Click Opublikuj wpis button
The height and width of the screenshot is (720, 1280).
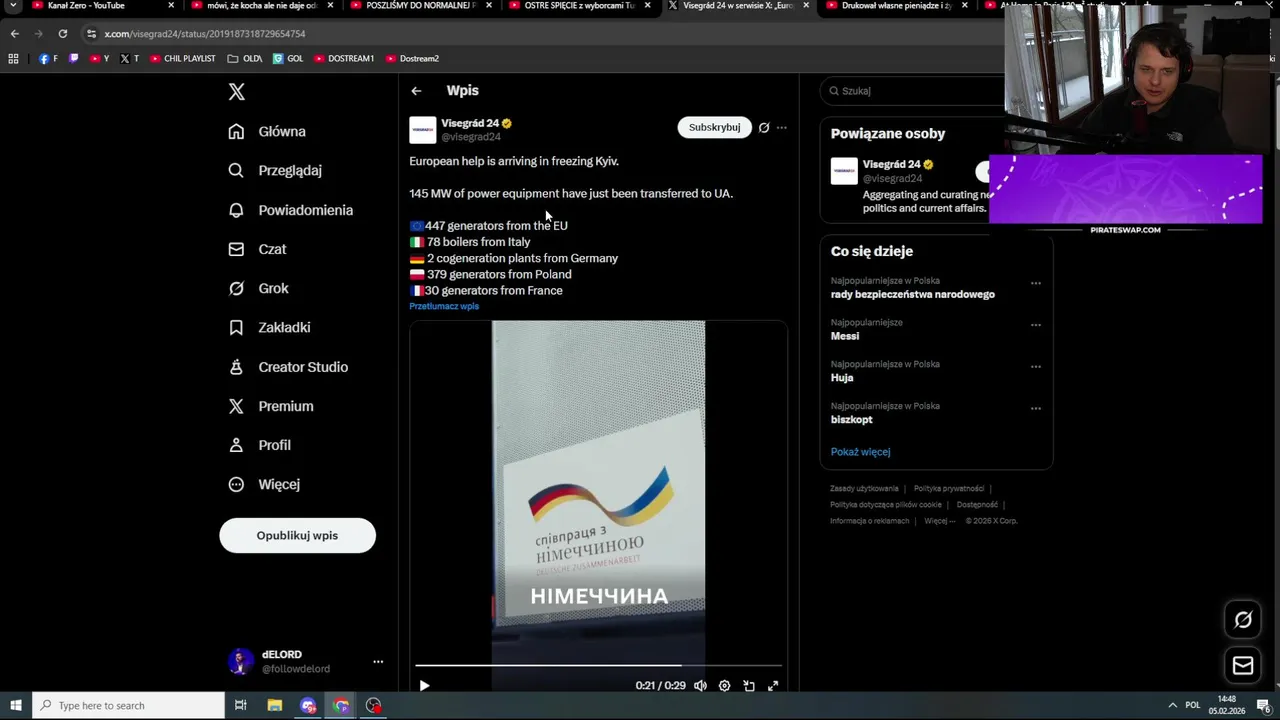(297, 535)
